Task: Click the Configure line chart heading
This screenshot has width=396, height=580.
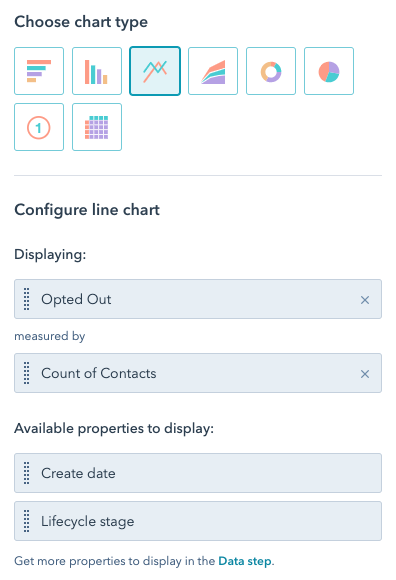Action: pos(87,210)
